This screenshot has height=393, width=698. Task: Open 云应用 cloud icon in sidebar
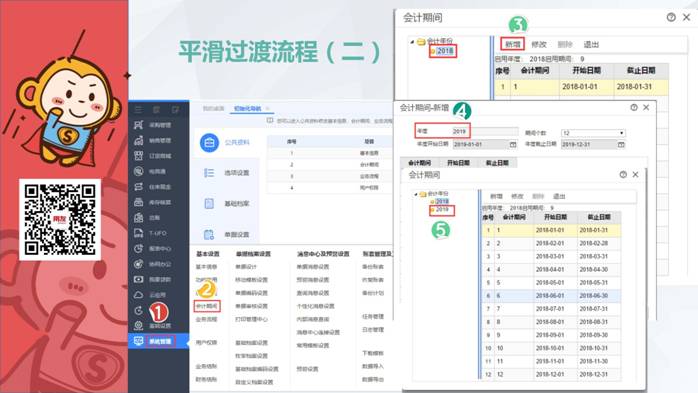point(139,295)
